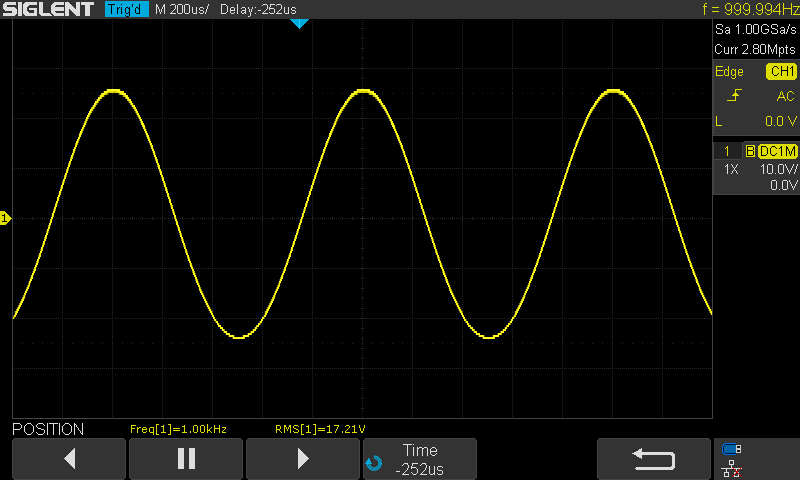The width and height of the screenshot is (800, 480).
Task: Click the DC1M coupling badge
Action: [x=778, y=151]
